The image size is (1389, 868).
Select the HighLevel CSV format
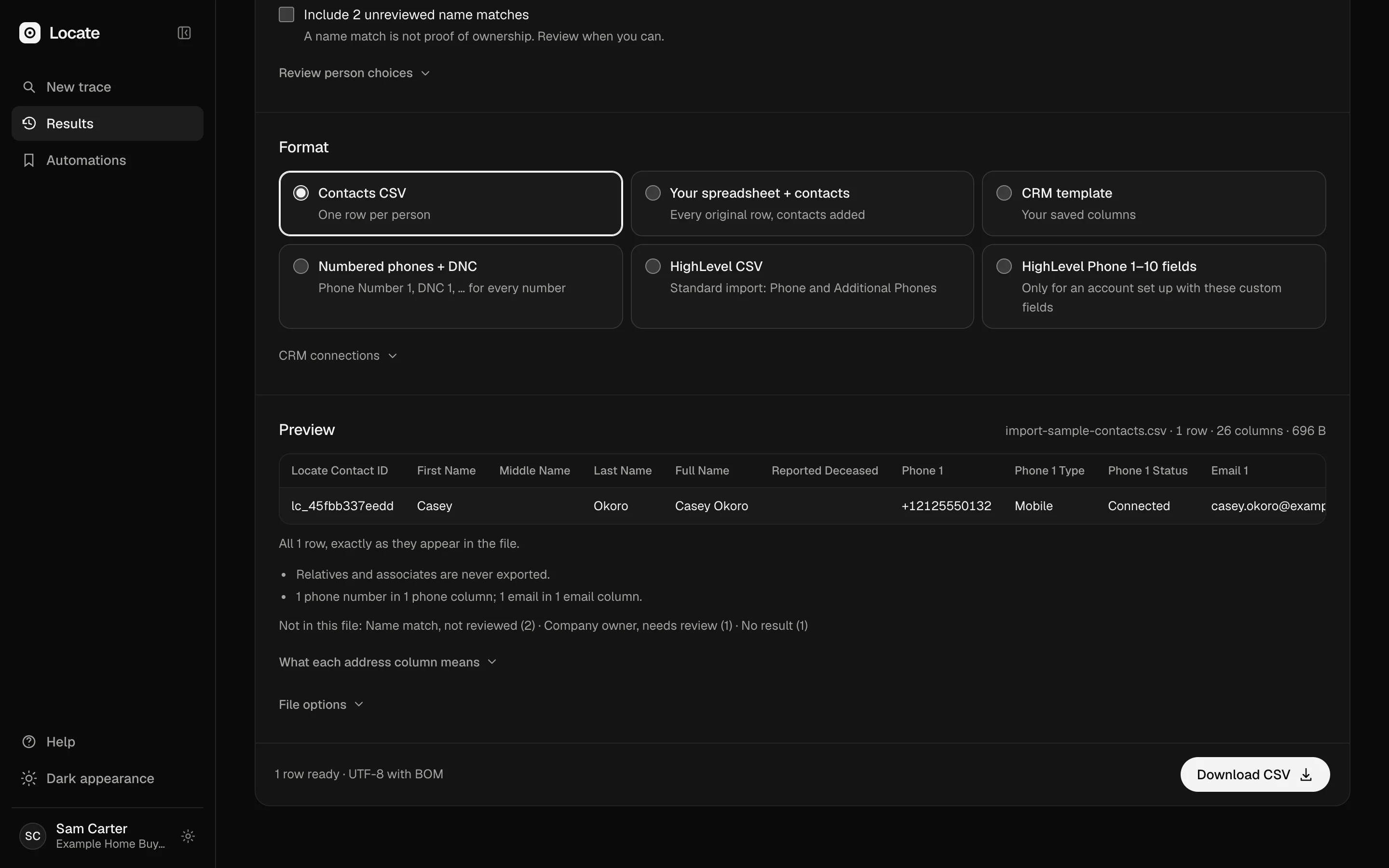[802, 286]
